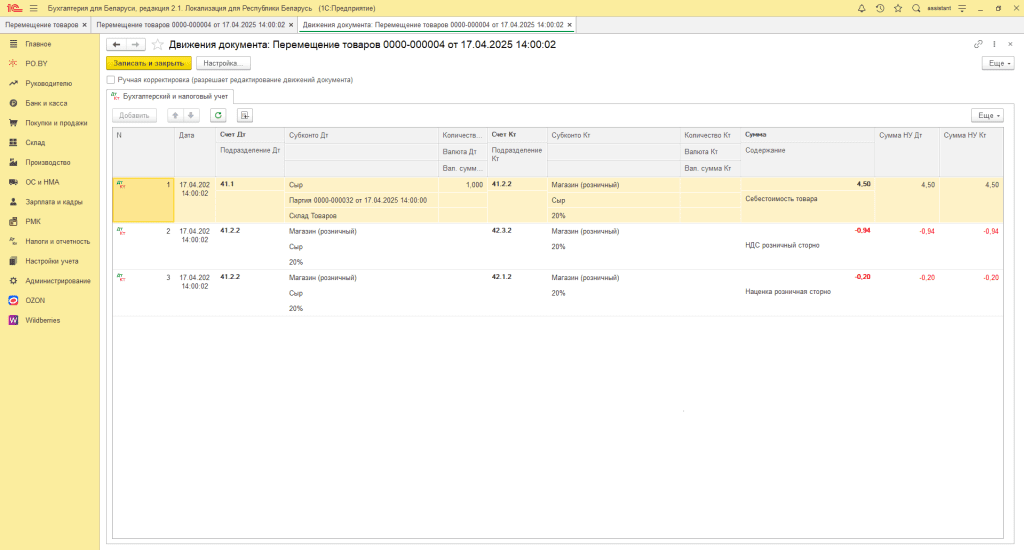Select Склад Товаров subconto cell
The image size is (1024, 550).
pos(361,216)
